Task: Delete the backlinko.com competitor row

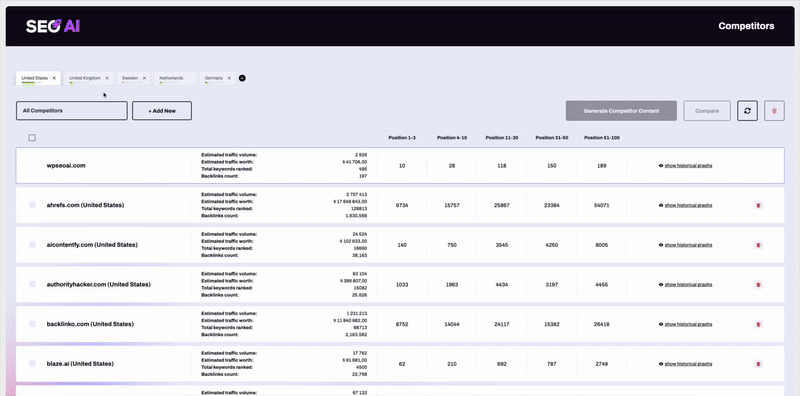Action: click(758, 324)
